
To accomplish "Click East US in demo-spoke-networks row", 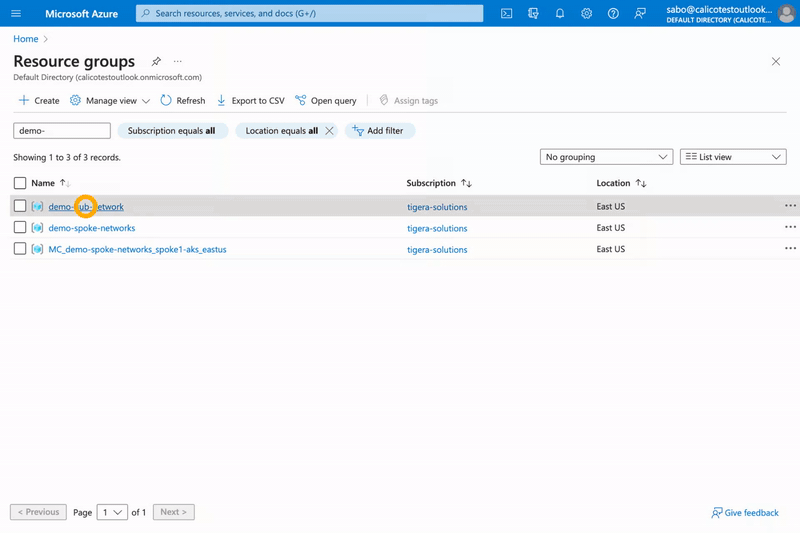I will pos(611,227).
